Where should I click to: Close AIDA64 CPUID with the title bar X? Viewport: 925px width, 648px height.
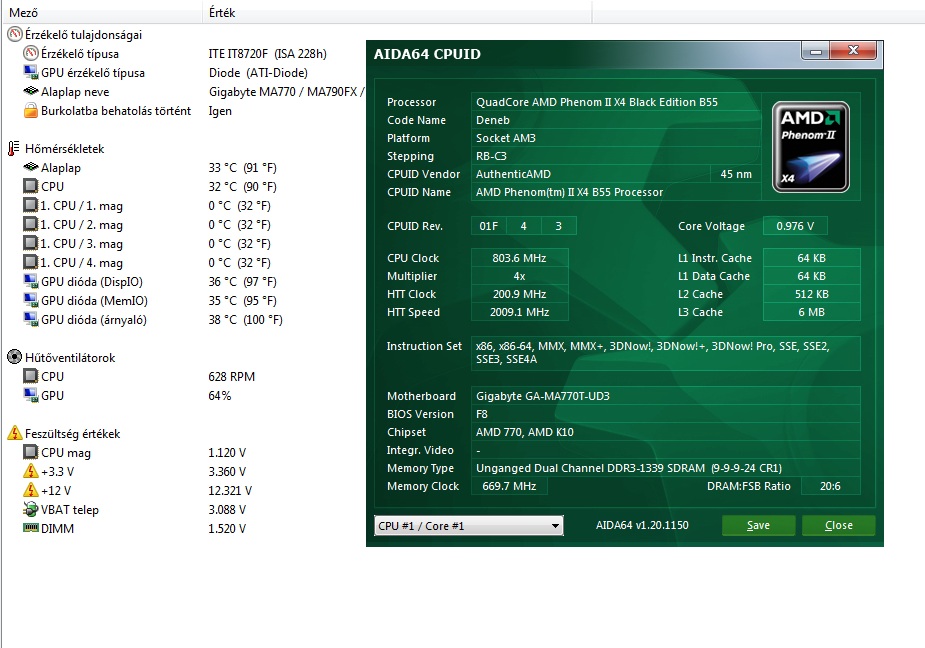tap(853, 51)
